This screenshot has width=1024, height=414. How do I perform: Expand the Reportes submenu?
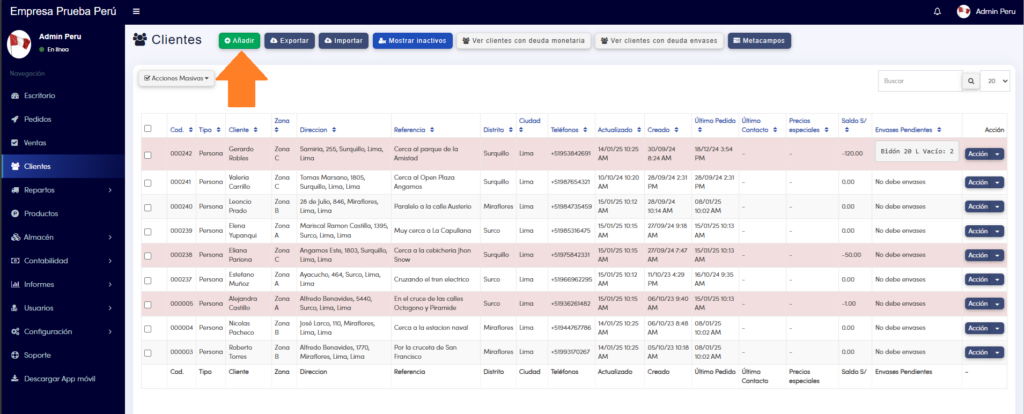(62, 190)
